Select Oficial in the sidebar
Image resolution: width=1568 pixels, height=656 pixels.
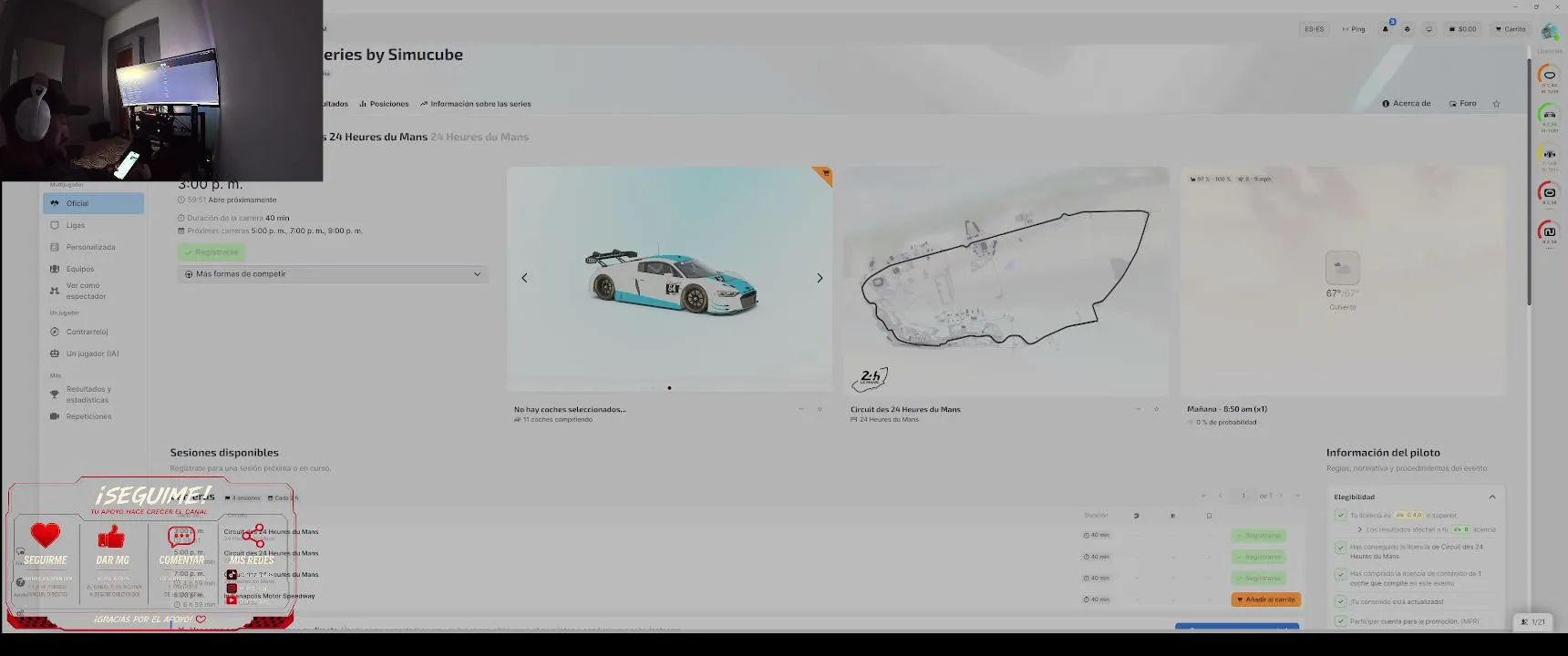coord(93,203)
